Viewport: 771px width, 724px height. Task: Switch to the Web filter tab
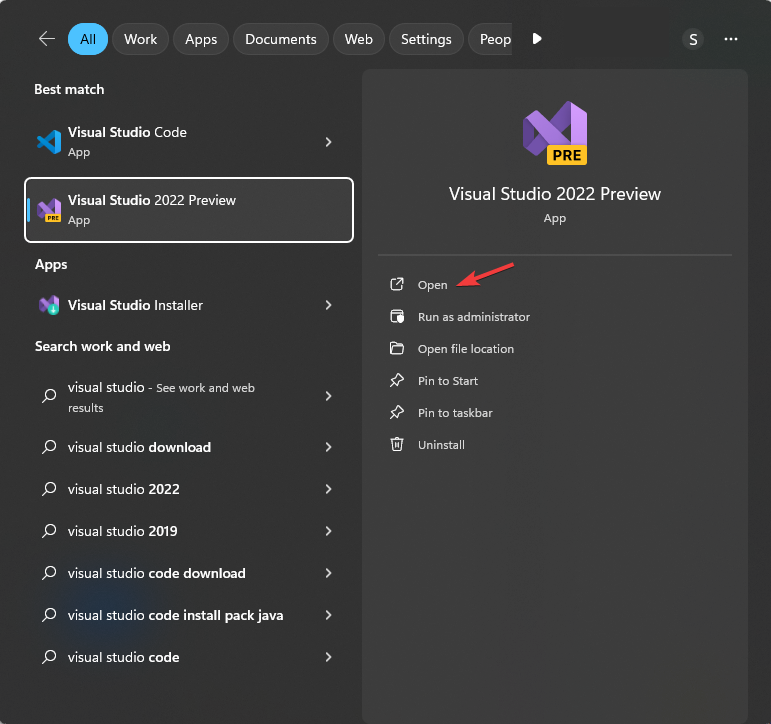pyautogui.click(x=358, y=39)
